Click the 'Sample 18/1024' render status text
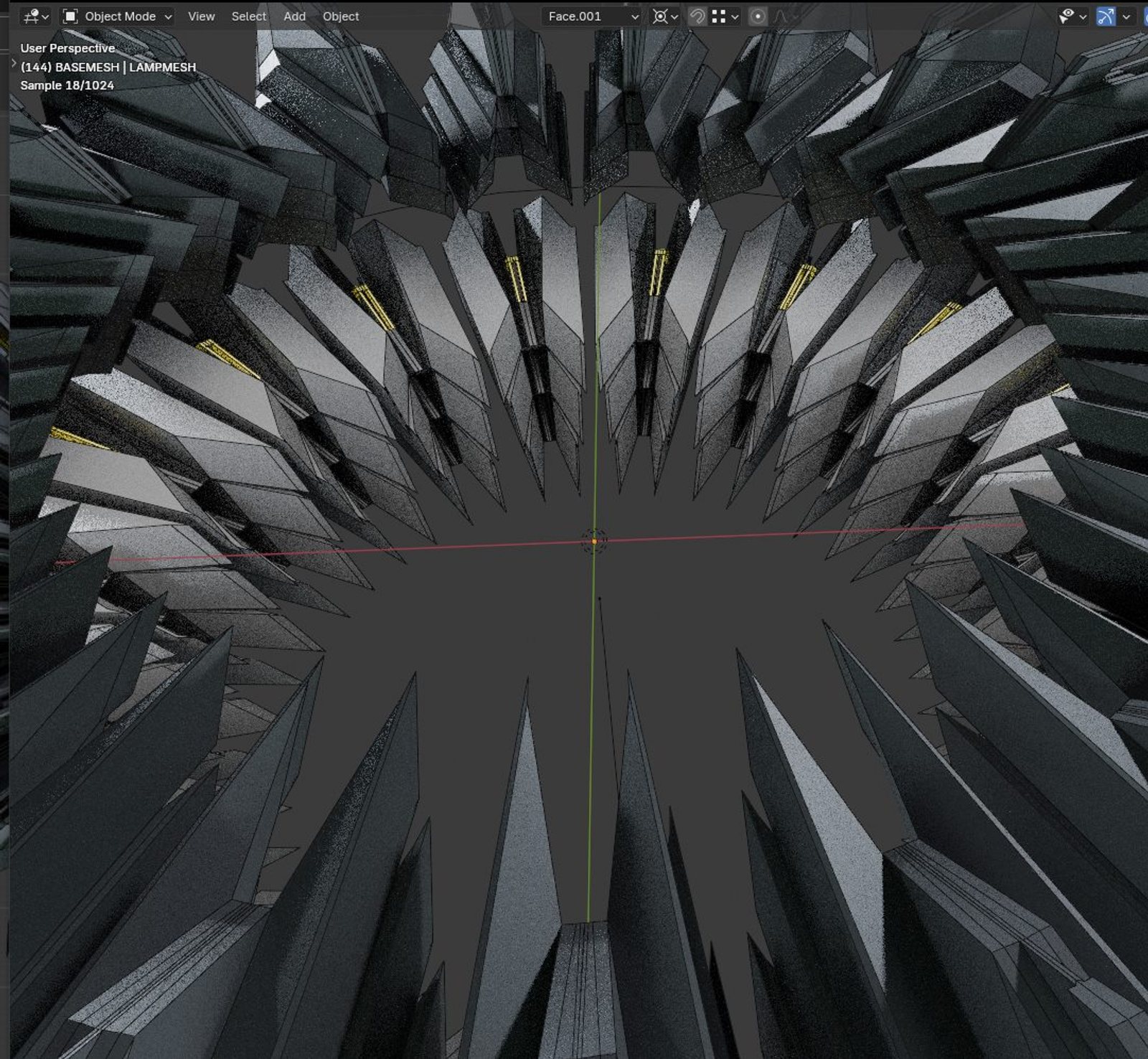 click(67, 85)
